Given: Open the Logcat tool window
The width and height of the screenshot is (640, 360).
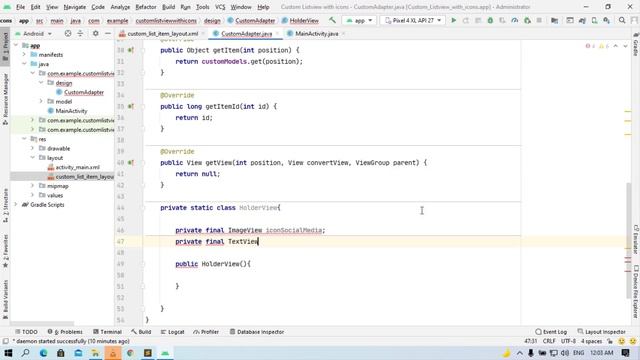Looking at the screenshot, I should click(x=172, y=332).
